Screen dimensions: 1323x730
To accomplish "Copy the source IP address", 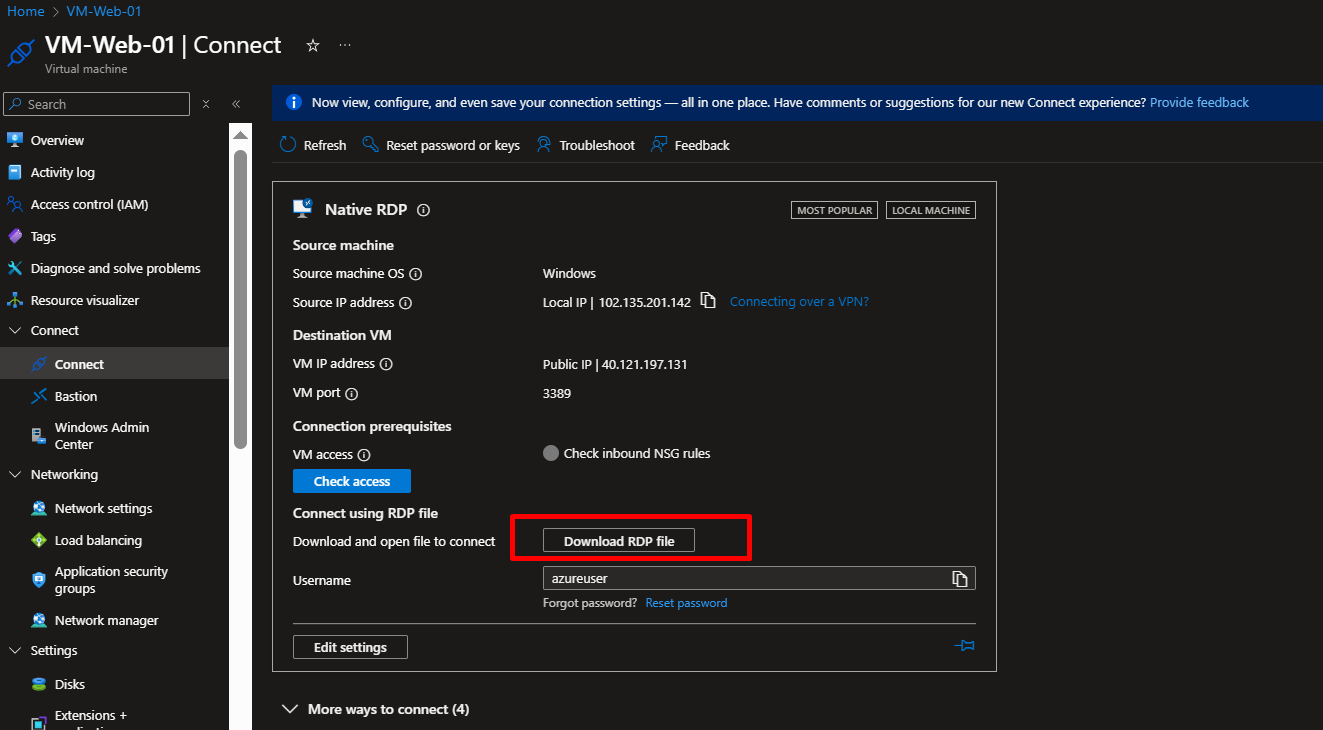I will pos(708,301).
